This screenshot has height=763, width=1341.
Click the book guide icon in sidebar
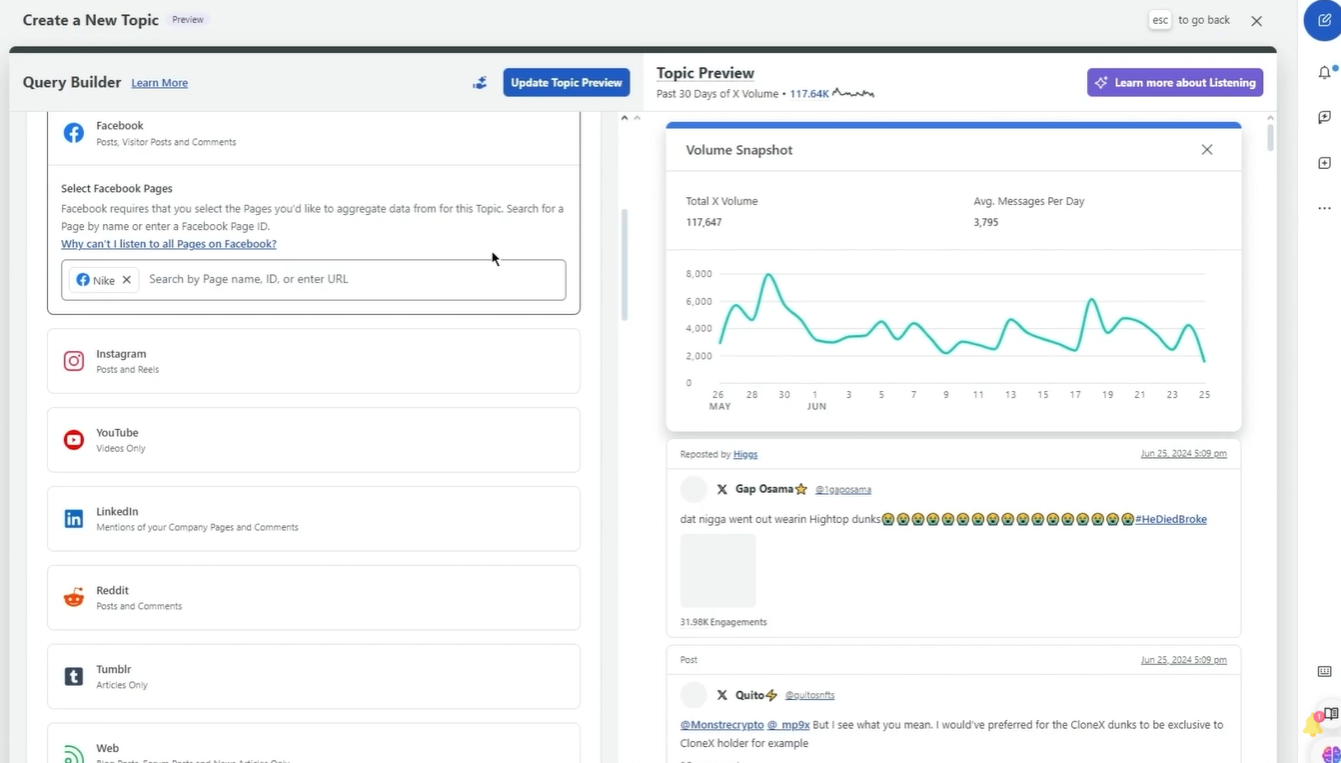click(1331, 714)
